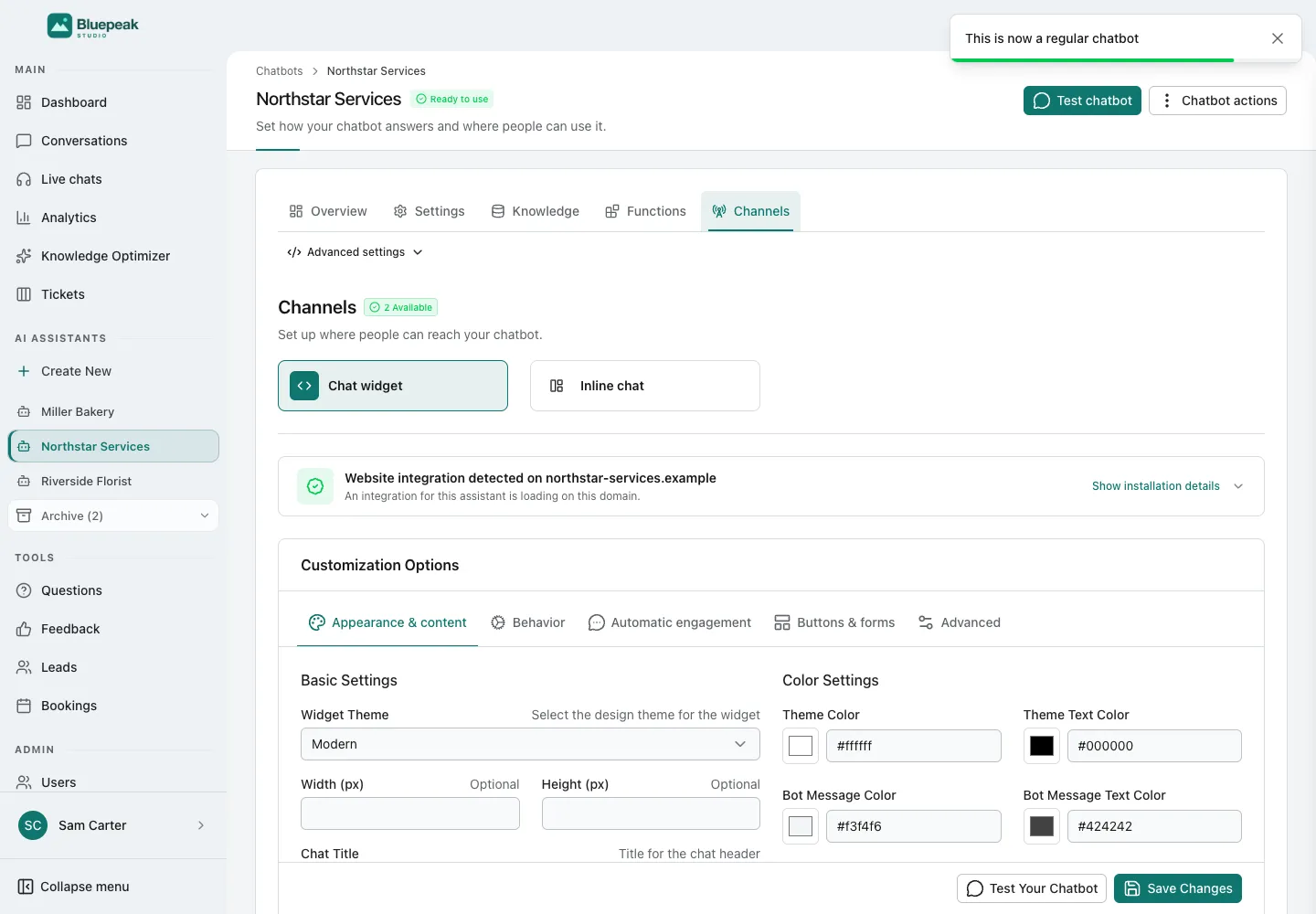Open the Chatbot actions menu

point(1217,101)
